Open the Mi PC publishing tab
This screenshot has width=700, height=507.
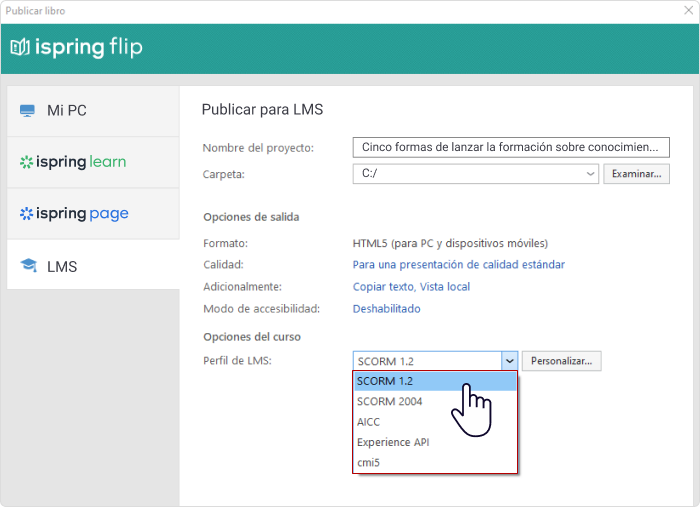pyautogui.click(x=93, y=111)
